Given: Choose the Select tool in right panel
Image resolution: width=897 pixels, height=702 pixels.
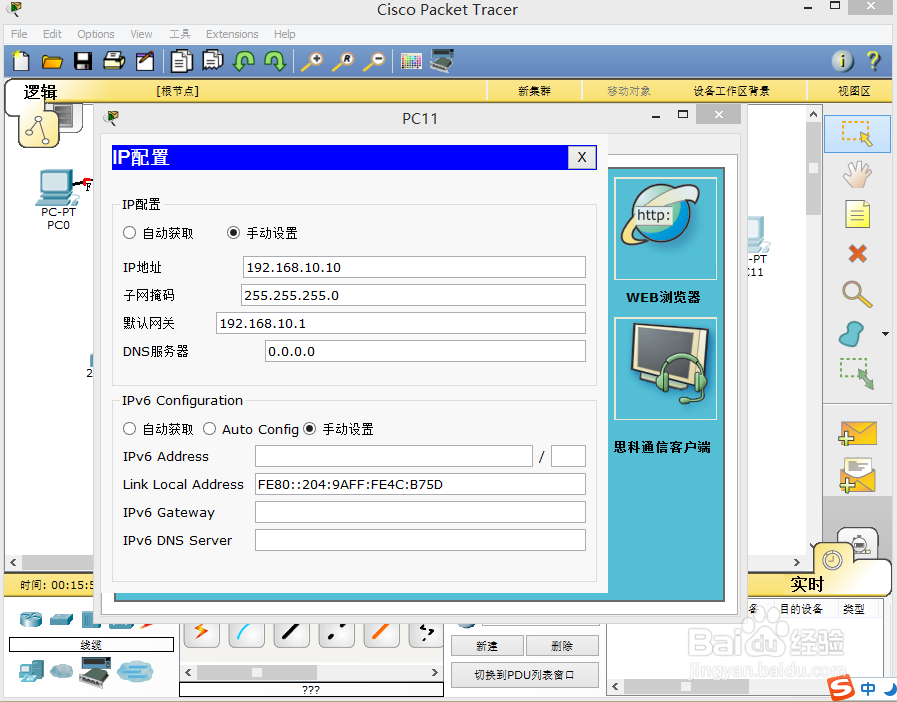Looking at the screenshot, I should (x=857, y=133).
